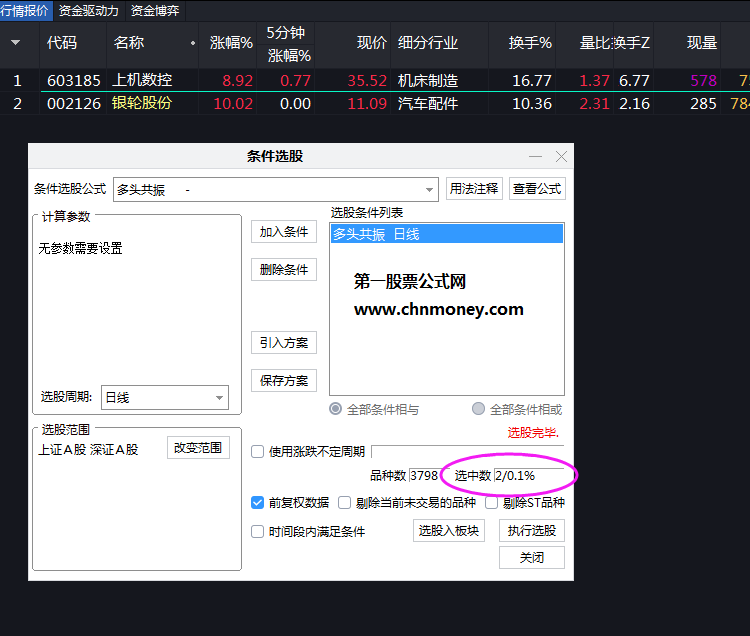The image size is (750, 636).
Task: Click turnover value 16.77
Action: tap(532, 80)
